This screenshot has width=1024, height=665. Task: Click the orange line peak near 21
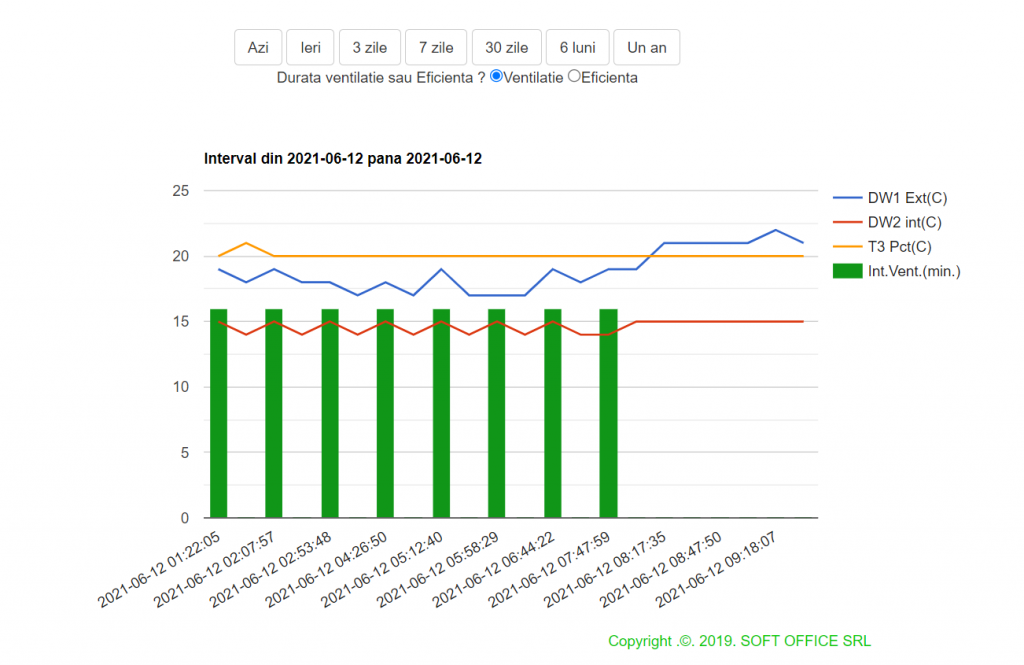coord(247,243)
